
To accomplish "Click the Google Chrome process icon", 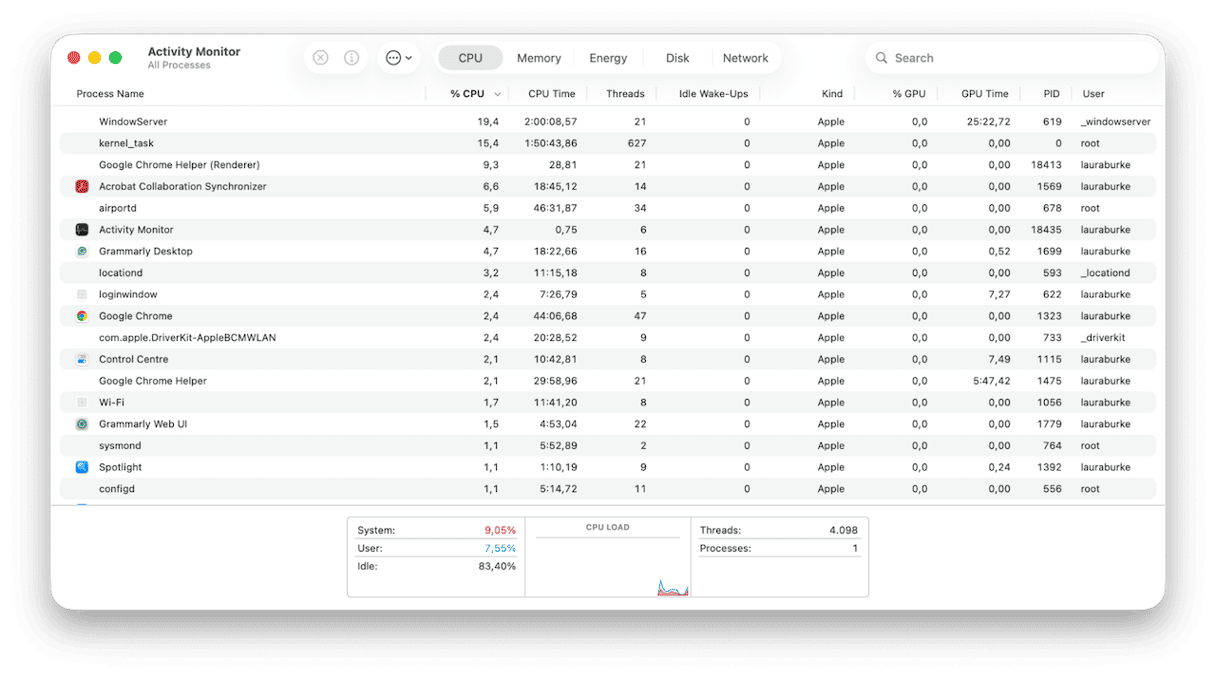I will click(x=83, y=315).
